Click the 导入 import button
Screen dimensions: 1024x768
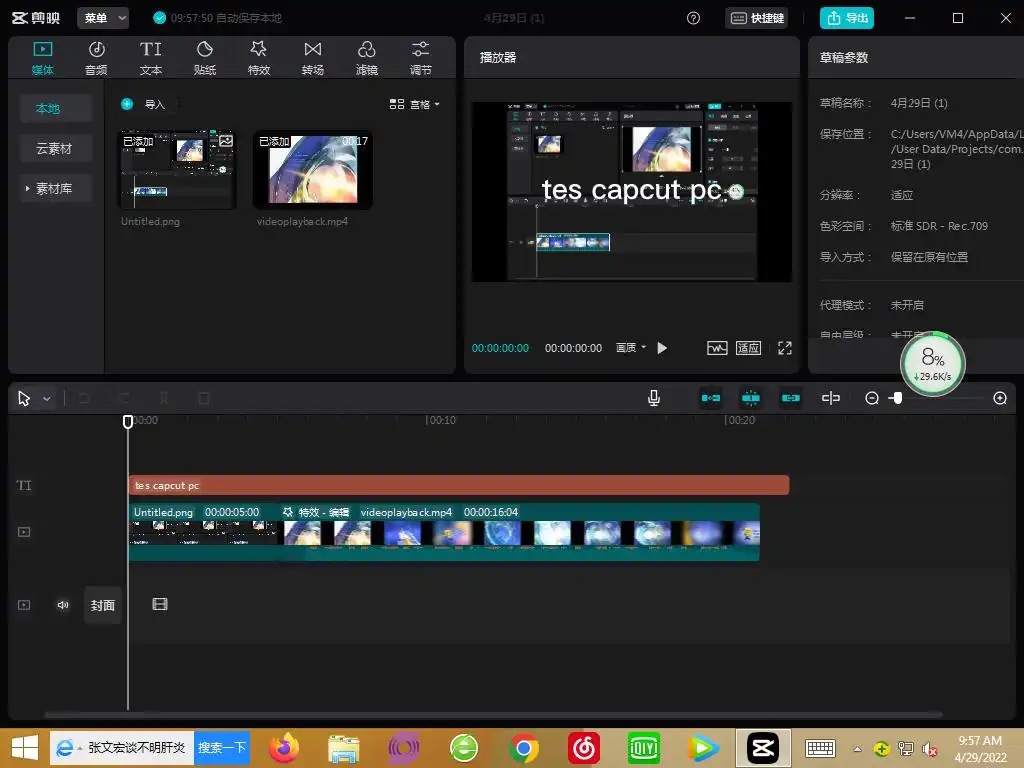tap(144, 104)
